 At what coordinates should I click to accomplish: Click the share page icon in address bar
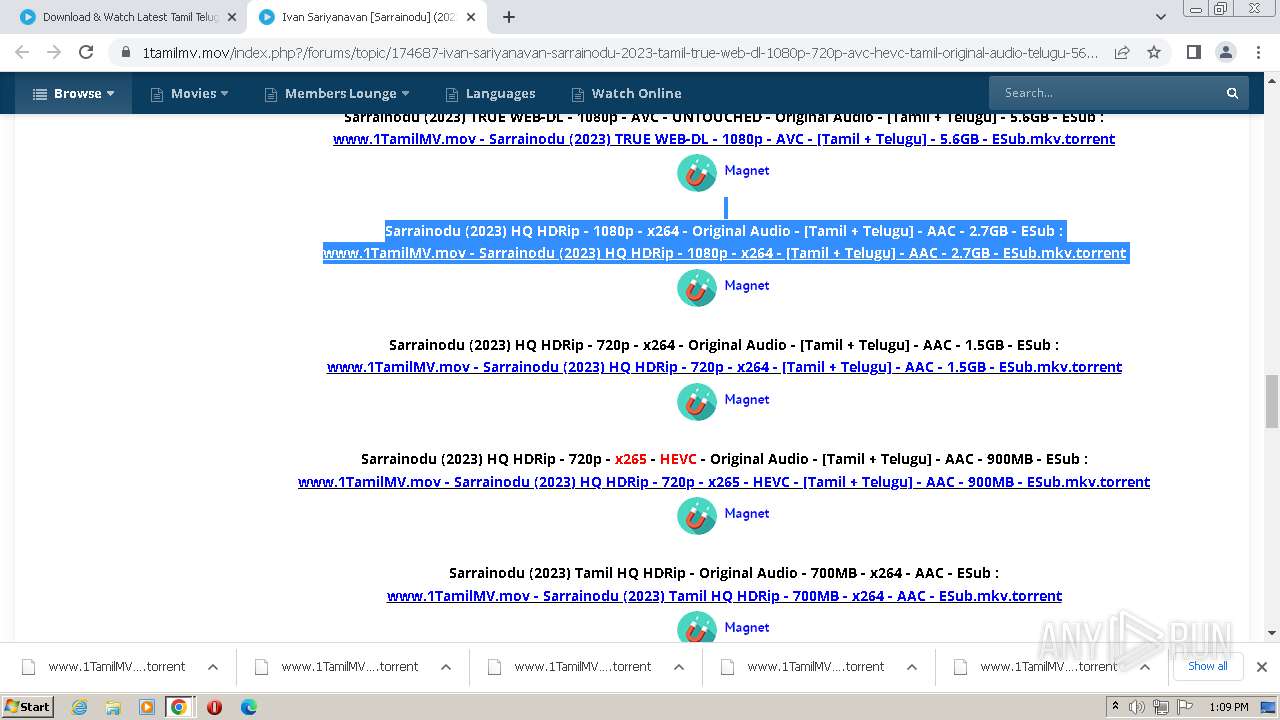pos(1122,52)
